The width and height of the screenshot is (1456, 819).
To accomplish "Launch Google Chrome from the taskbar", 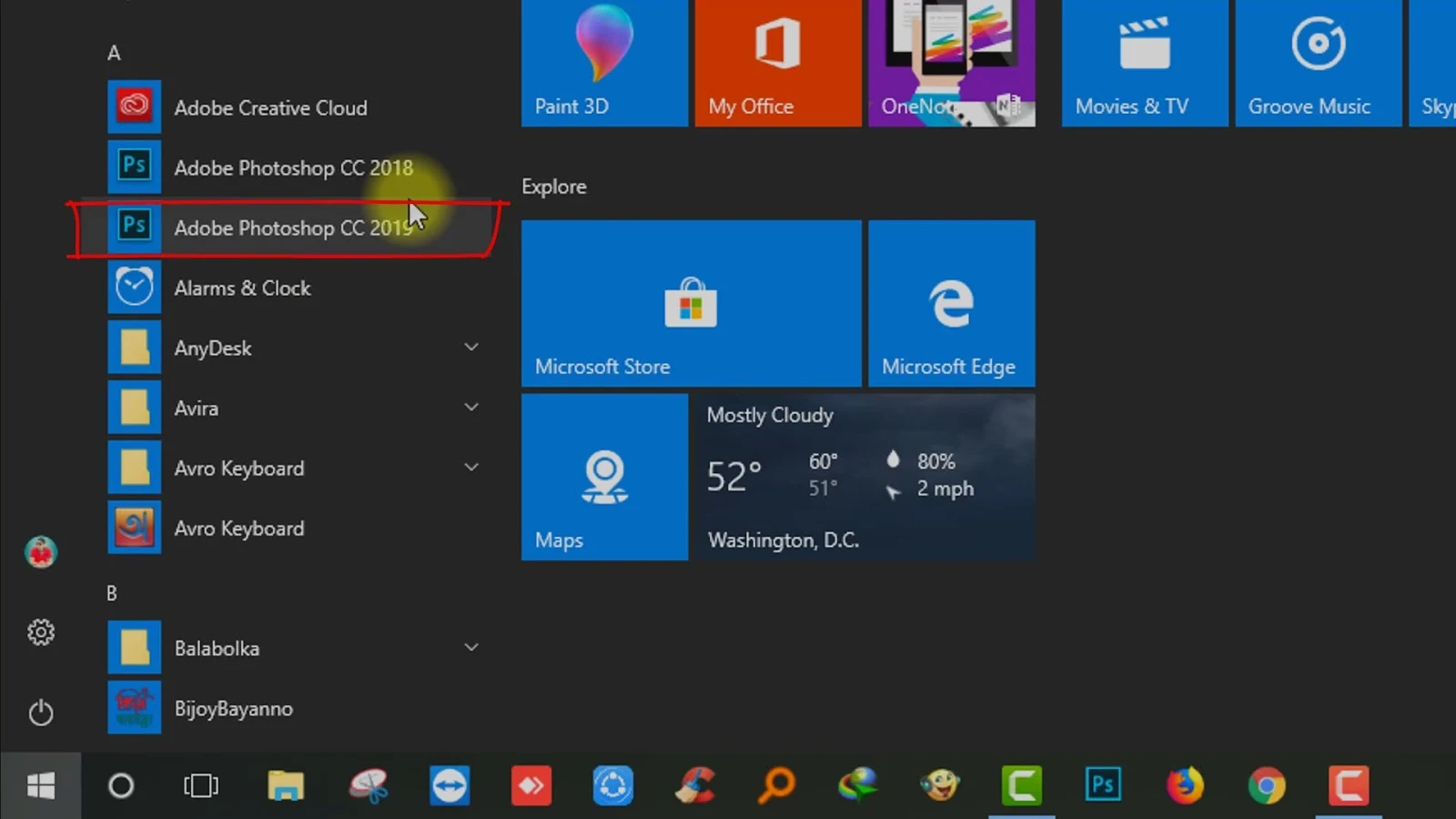I will (1267, 785).
